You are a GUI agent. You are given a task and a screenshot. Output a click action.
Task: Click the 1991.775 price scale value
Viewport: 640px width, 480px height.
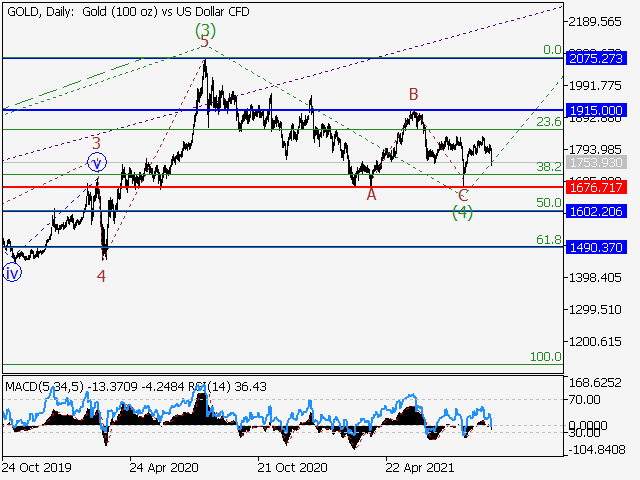click(595, 86)
